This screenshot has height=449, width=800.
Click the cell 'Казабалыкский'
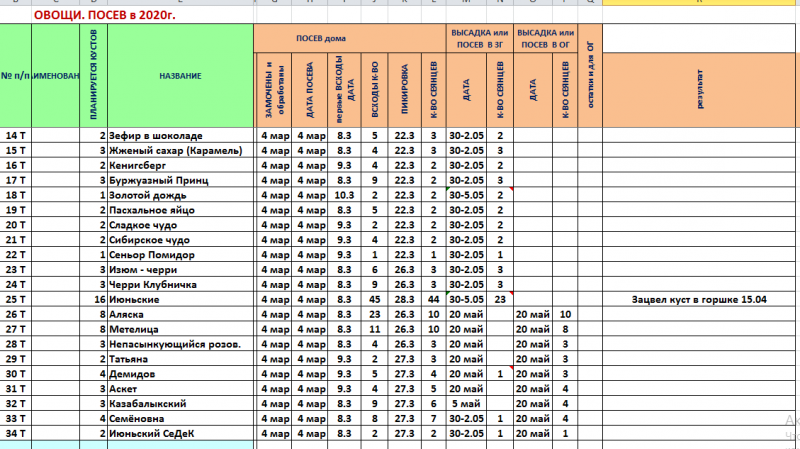(x=180, y=404)
